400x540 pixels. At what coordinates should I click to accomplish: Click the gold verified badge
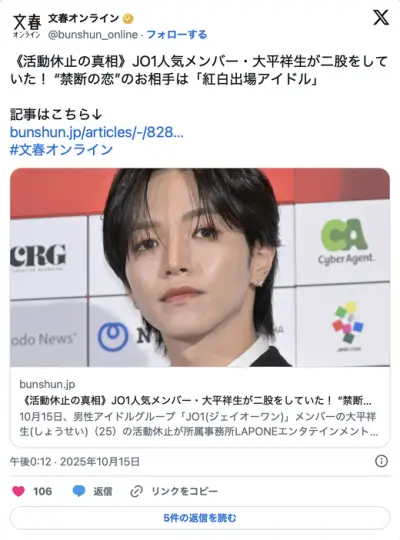[x=129, y=19]
